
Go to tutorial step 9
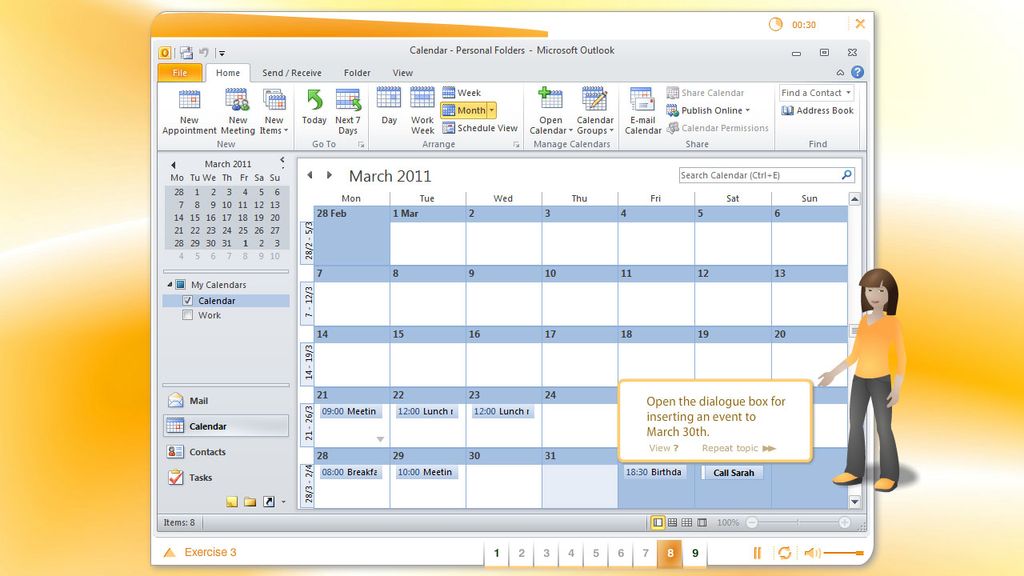coord(695,553)
